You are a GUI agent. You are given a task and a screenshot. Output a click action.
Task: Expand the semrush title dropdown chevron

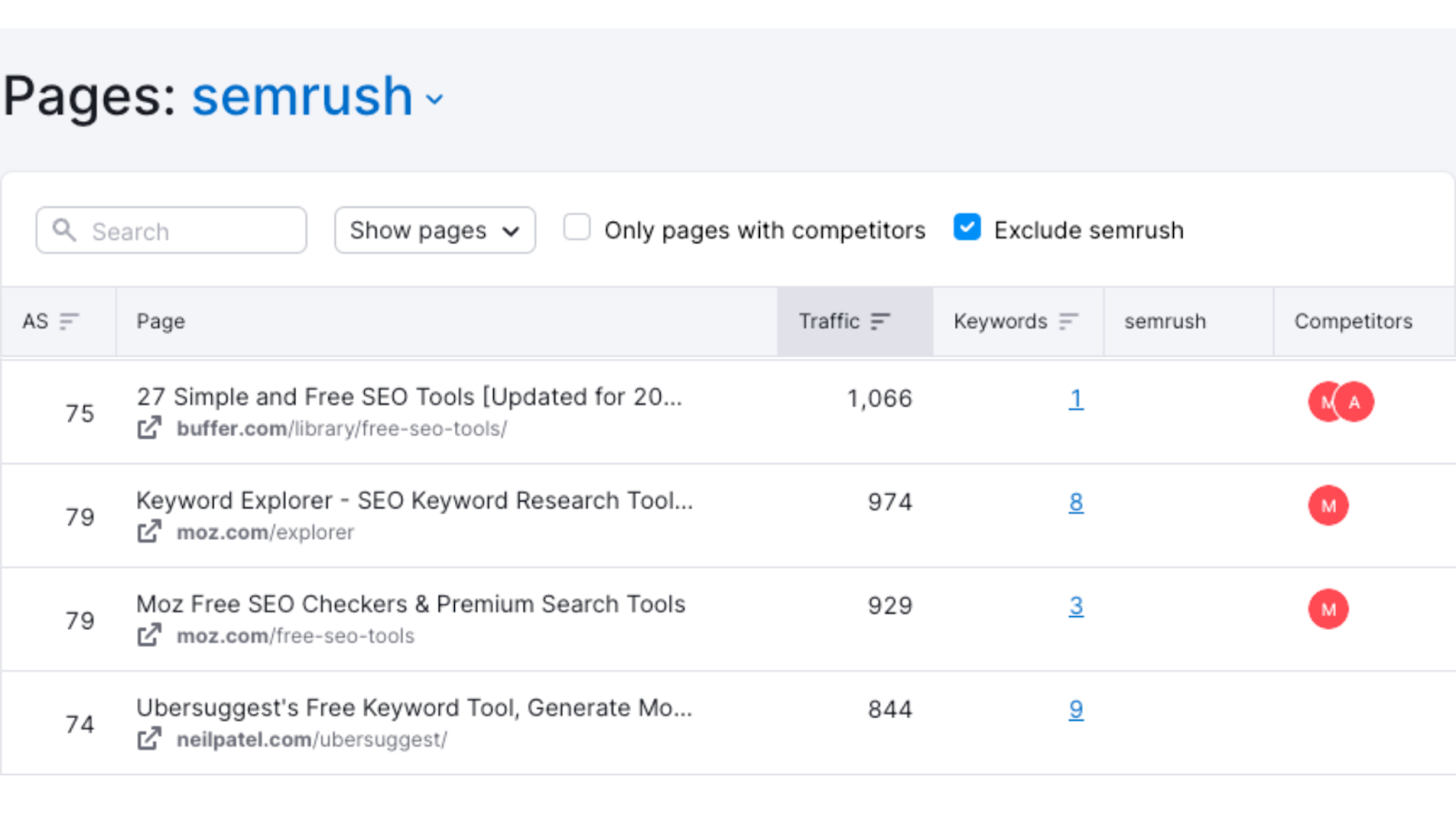click(435, 99)
